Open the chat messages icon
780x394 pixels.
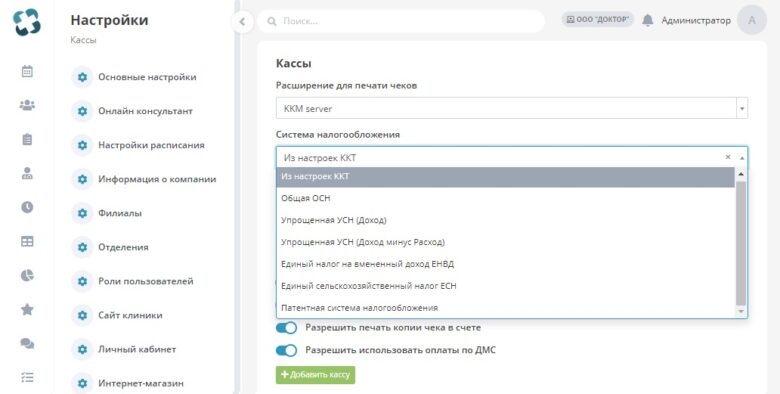[27, 343]
